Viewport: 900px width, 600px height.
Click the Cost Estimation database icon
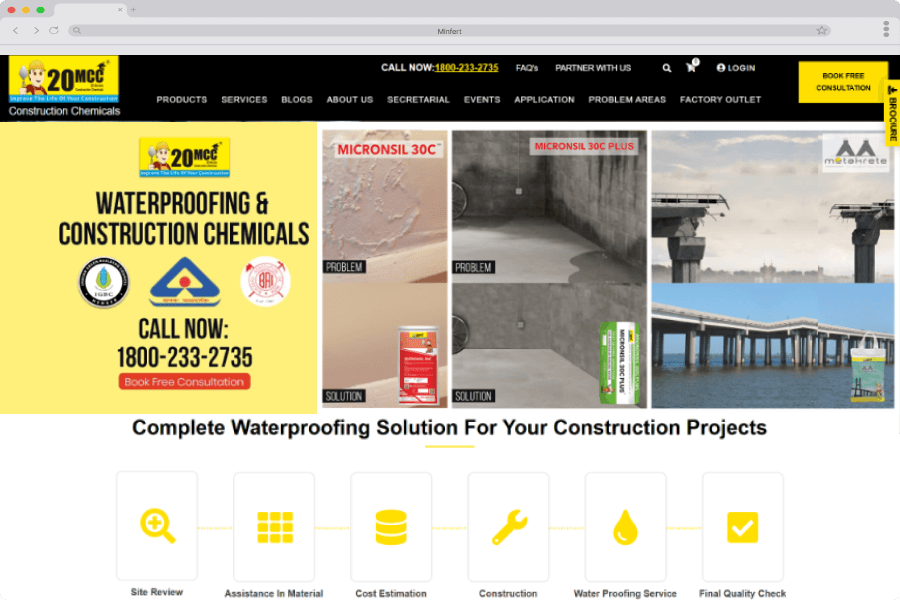point(391,527)
